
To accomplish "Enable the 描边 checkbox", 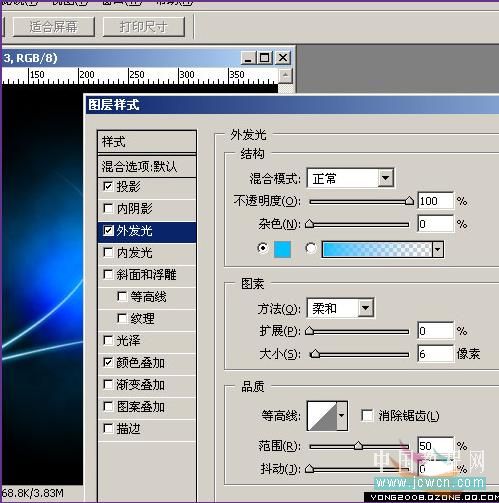I will coord(108,428).
